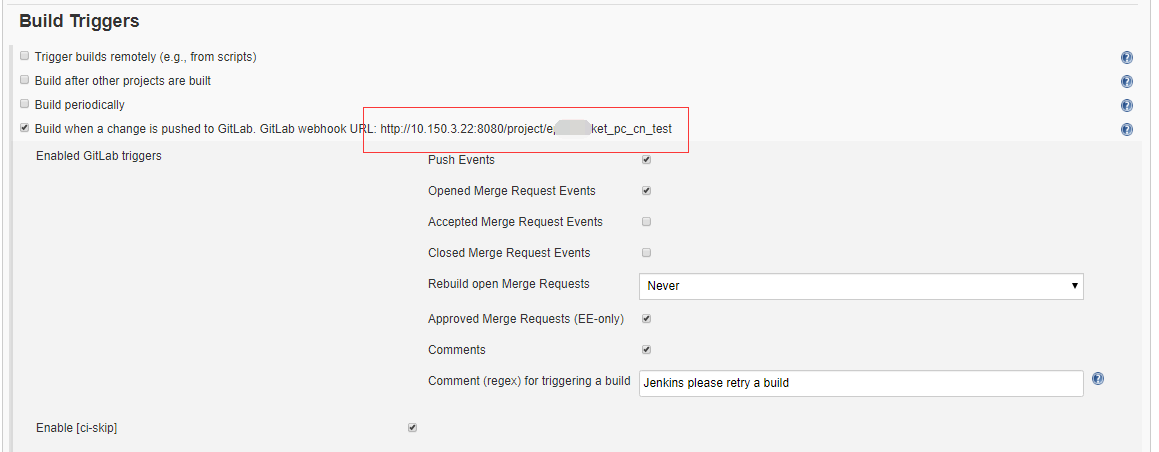Enable Accepted Merge Request Events trigger
The width and height of the screenshot is (1159, 452).
647,221
